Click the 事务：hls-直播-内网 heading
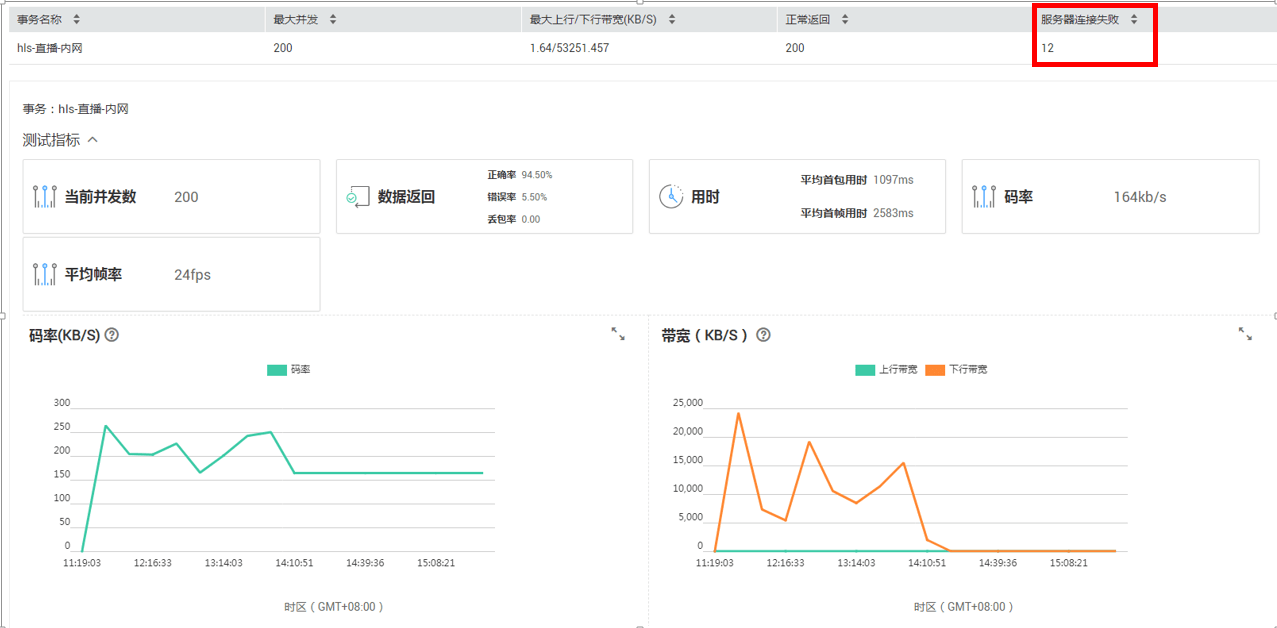Screen dimensions: 1277x628 tap(76, 109)
